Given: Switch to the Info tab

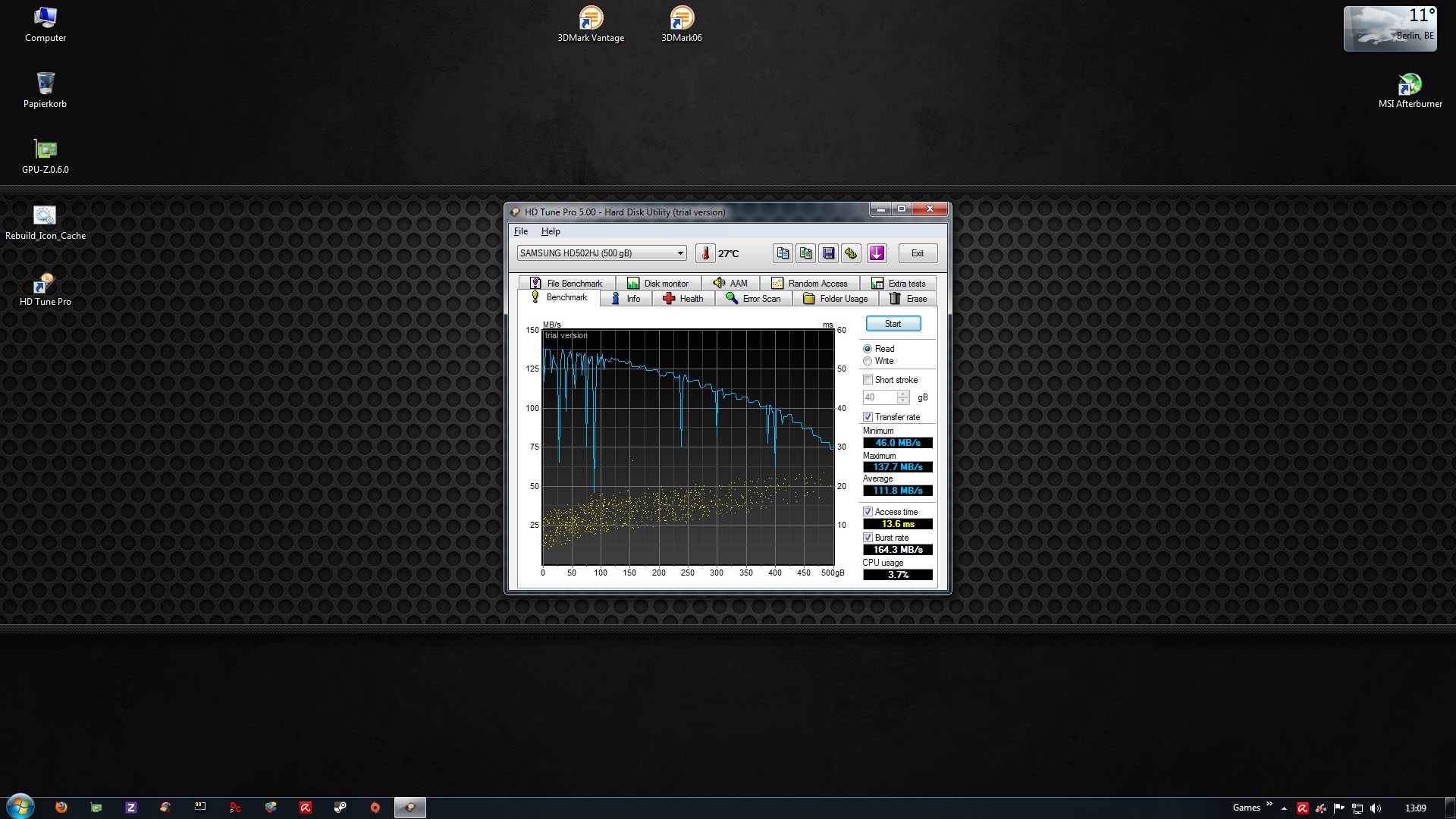Looking at the screenshot, I should (x=626, y=299).
